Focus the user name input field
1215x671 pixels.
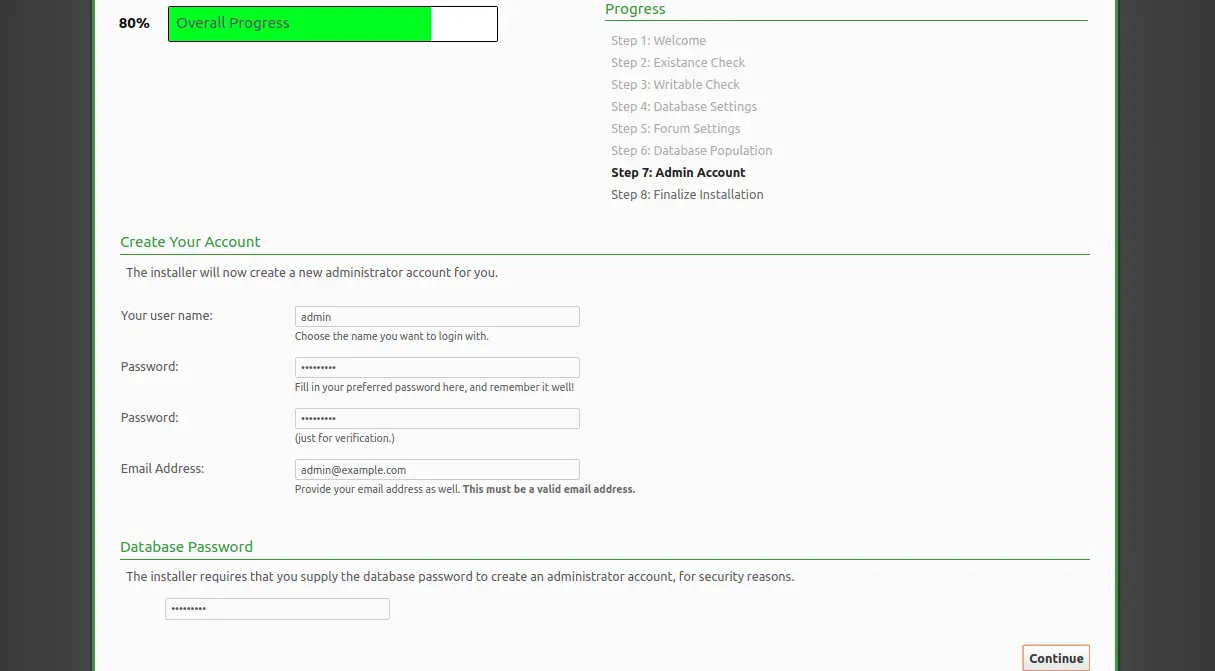click(437, 317)
